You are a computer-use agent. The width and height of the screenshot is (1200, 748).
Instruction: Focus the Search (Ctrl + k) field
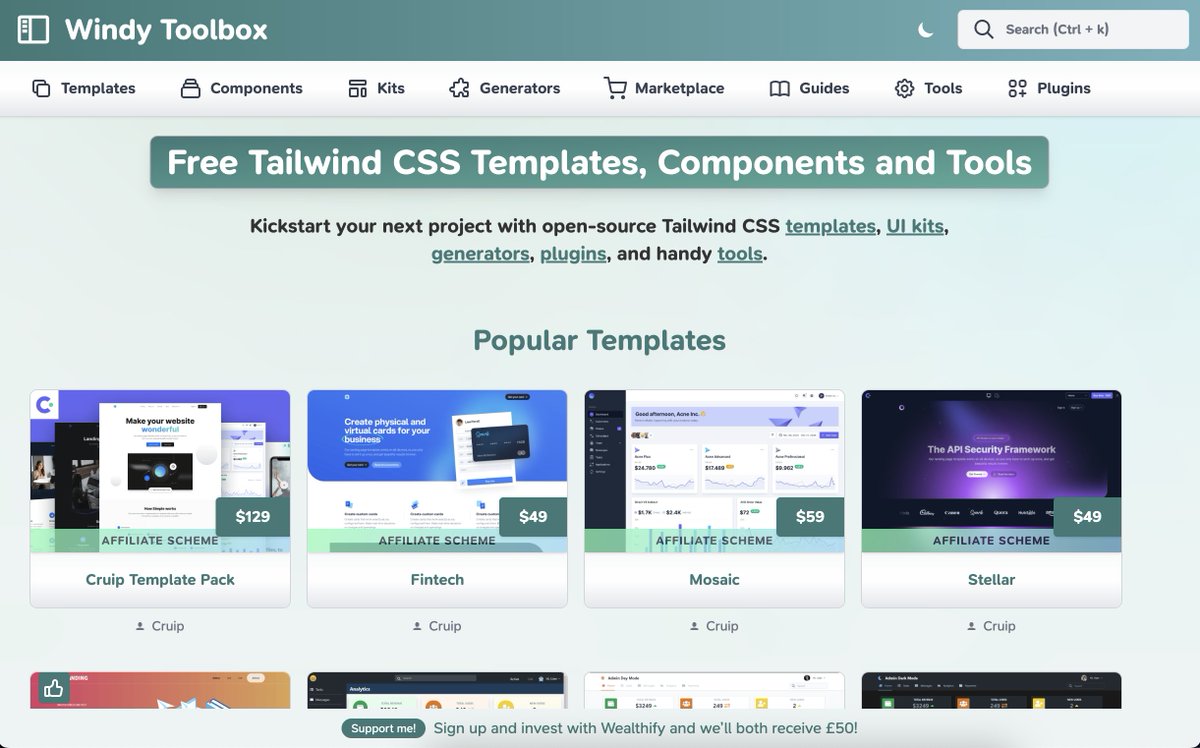click(1073, 29)
